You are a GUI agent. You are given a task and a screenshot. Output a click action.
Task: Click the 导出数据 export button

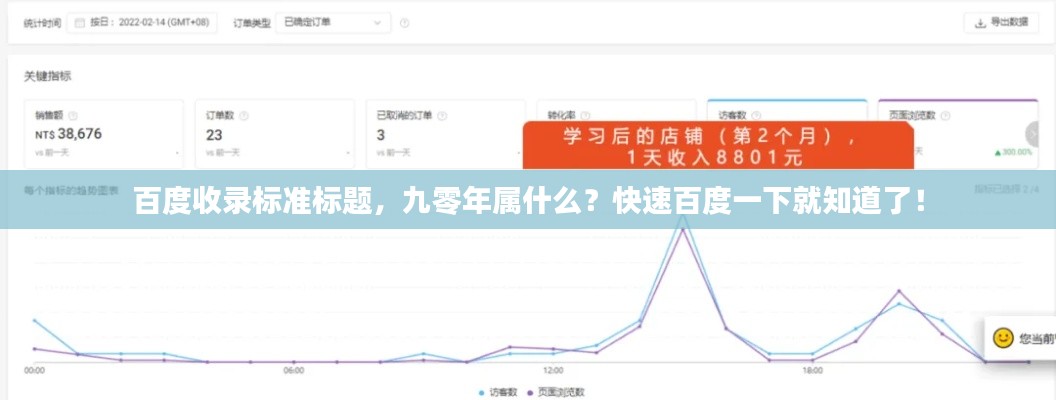pos(1001,22)
